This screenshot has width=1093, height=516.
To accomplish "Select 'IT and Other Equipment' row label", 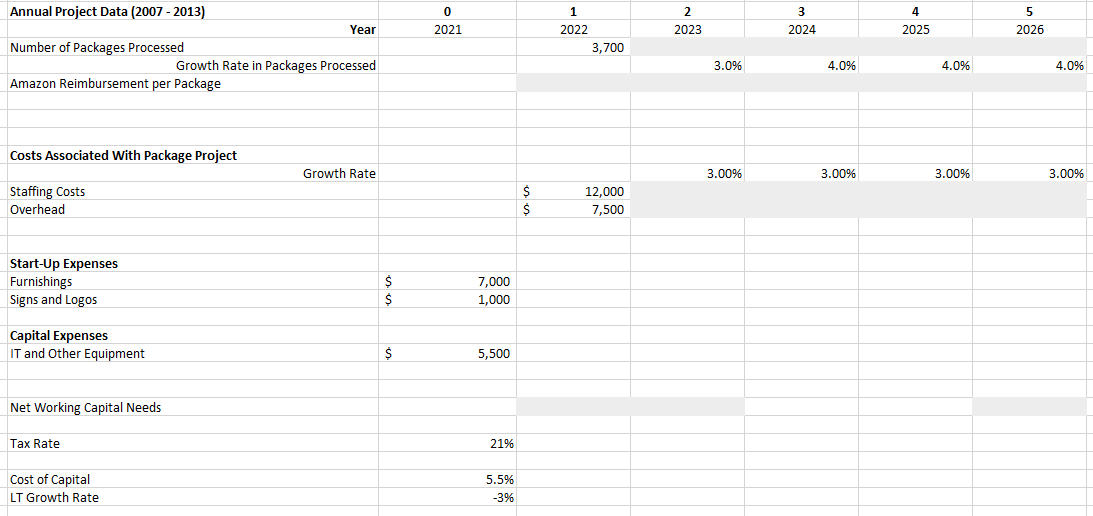I will [x=77, y=354].
